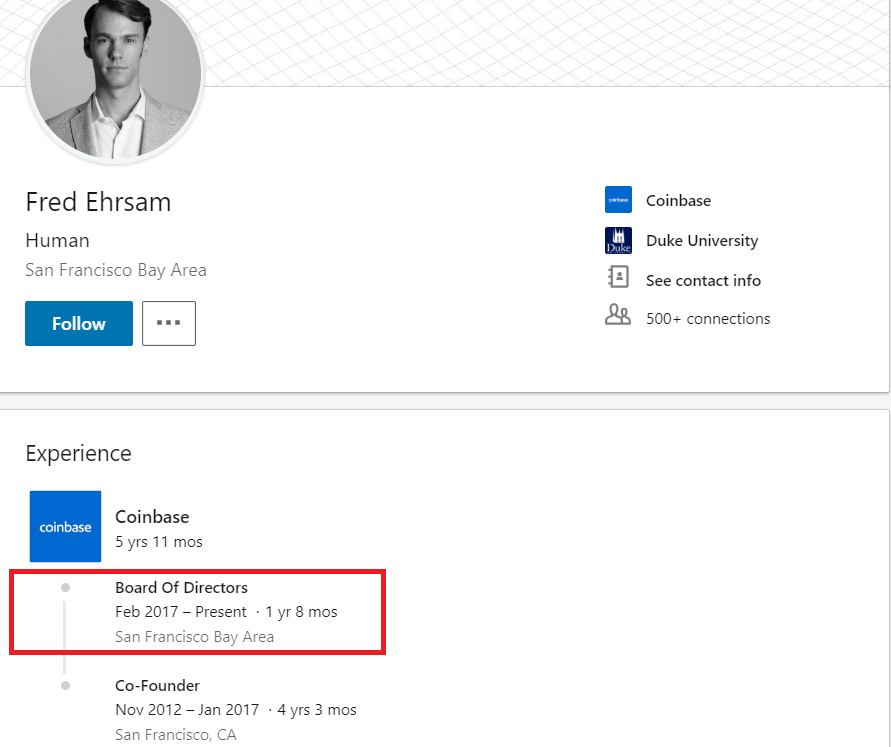Click the large Coinbase logo under Experience
Image resolution: width=891 pixels, height=747 pixels.
[x=65, y=526]
